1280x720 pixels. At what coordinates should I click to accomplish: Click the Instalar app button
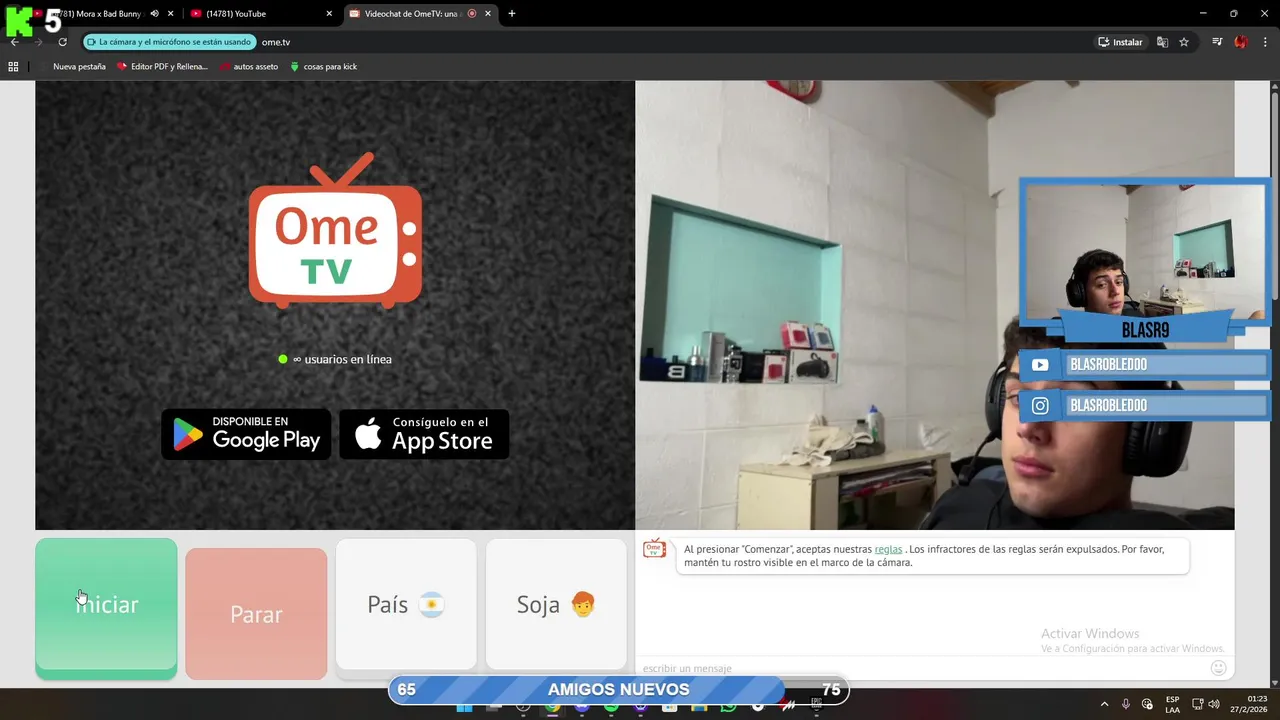pyautogui.click(x=1120, y=42)
